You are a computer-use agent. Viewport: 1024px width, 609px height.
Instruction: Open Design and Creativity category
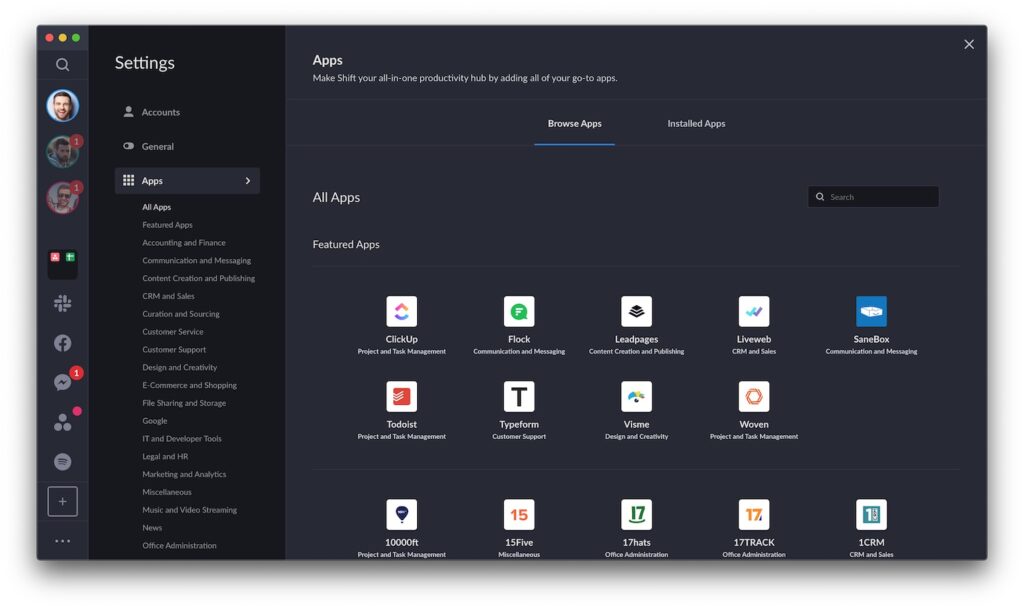pyautogui.click(x=180, y=367)
